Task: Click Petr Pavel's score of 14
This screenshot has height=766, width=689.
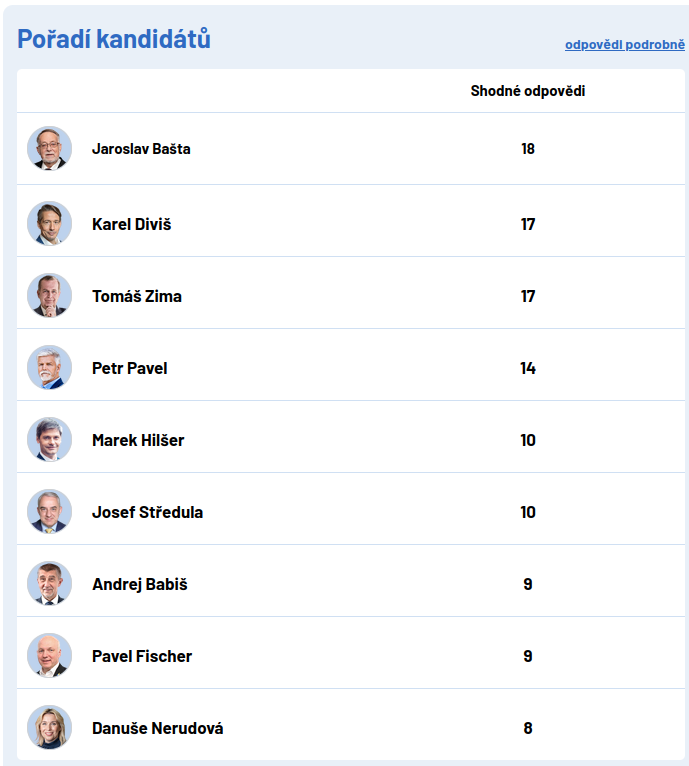Action: click(528, 368)
